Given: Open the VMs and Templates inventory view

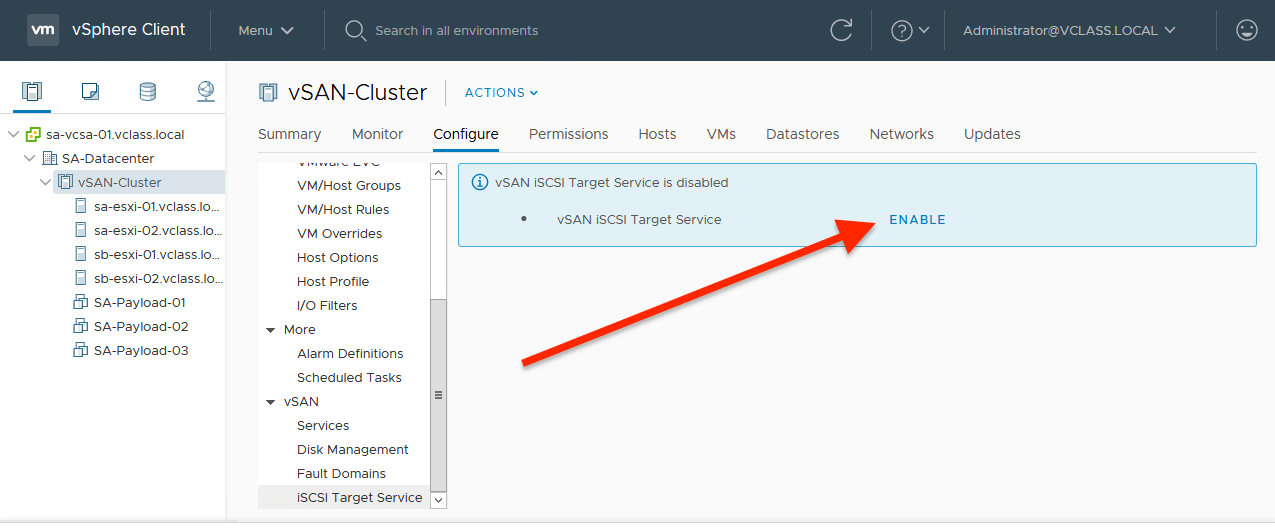Looking at the screenshot, I should point(90,92).
